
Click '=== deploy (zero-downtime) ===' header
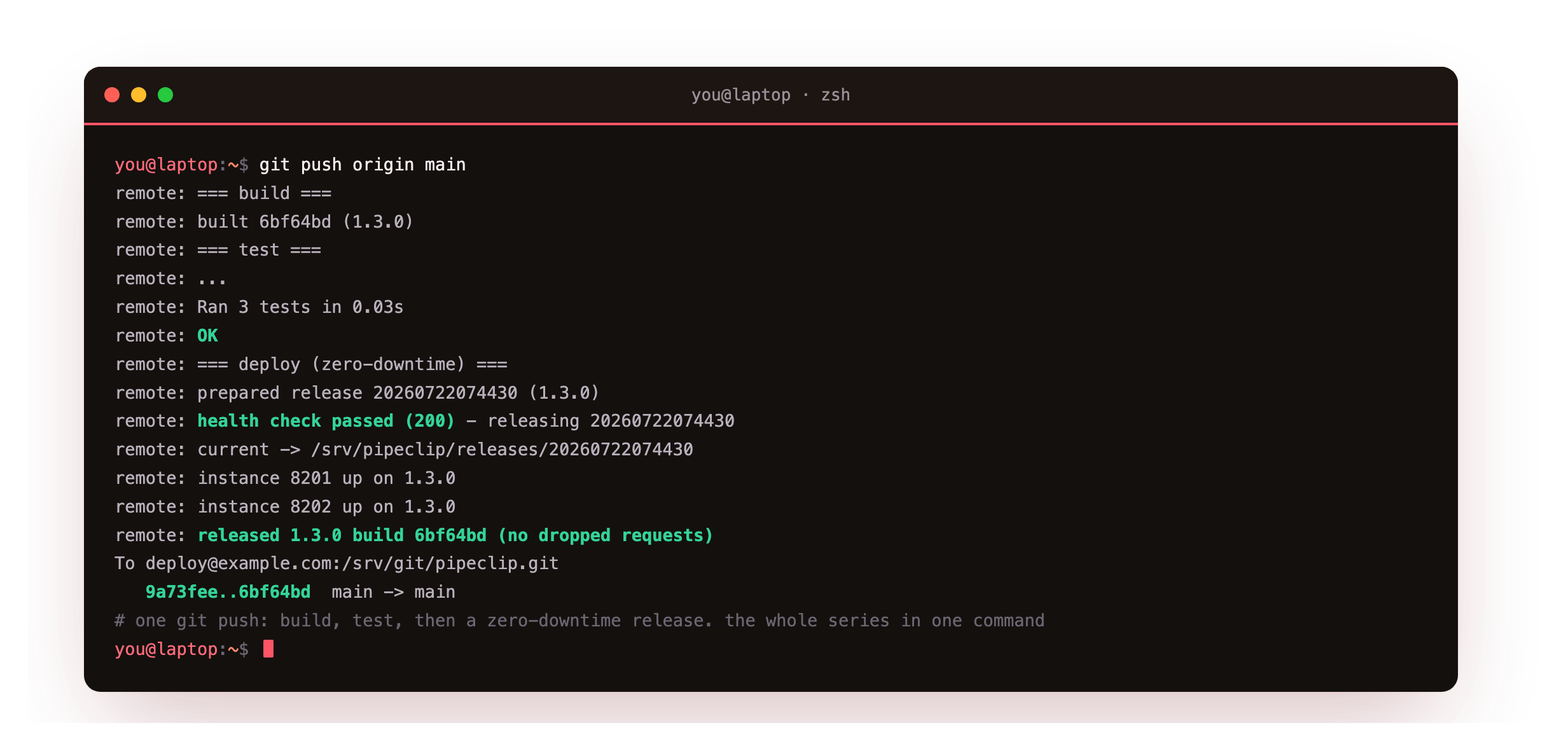tap(352, 364)
